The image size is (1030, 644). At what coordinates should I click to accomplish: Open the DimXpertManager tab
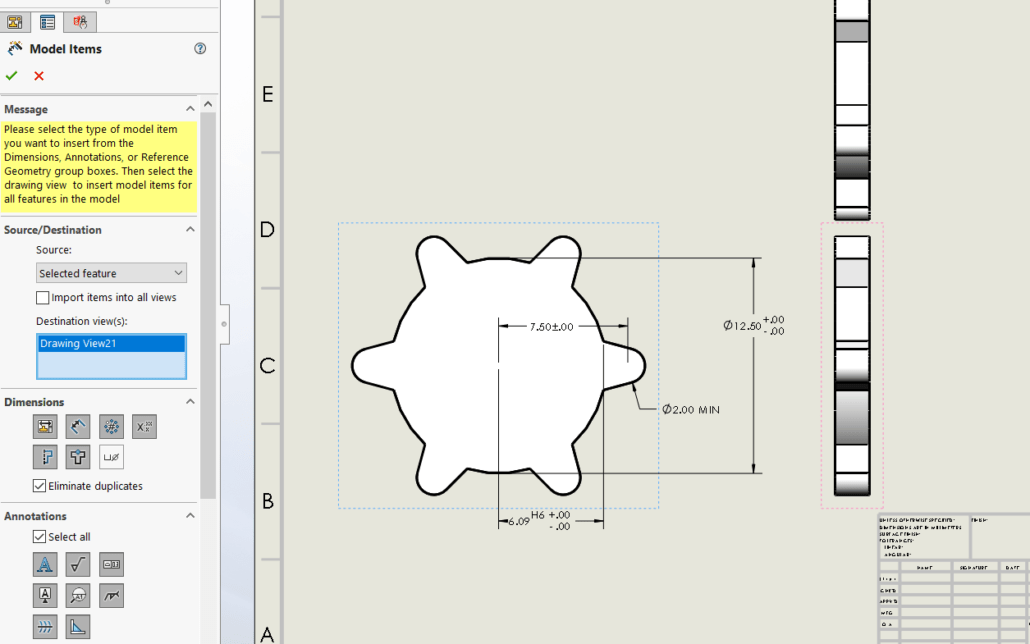(x=79, y=22)
